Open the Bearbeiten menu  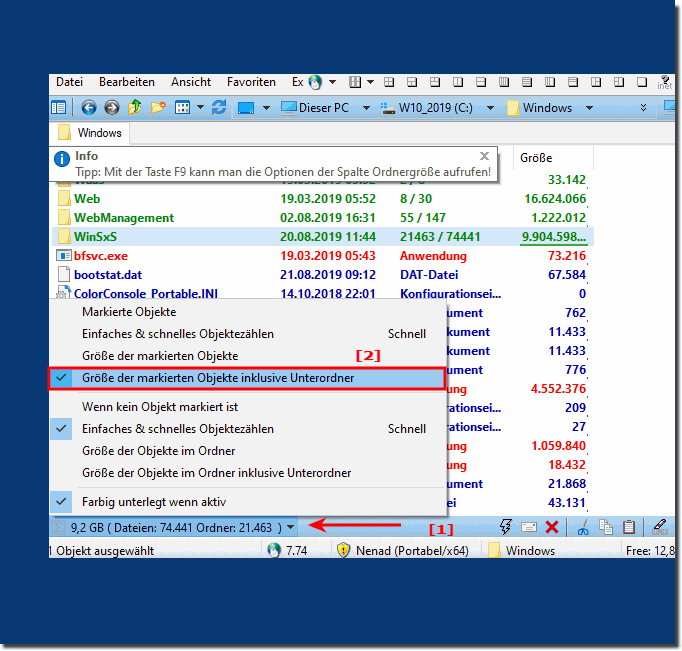point(127,82)
